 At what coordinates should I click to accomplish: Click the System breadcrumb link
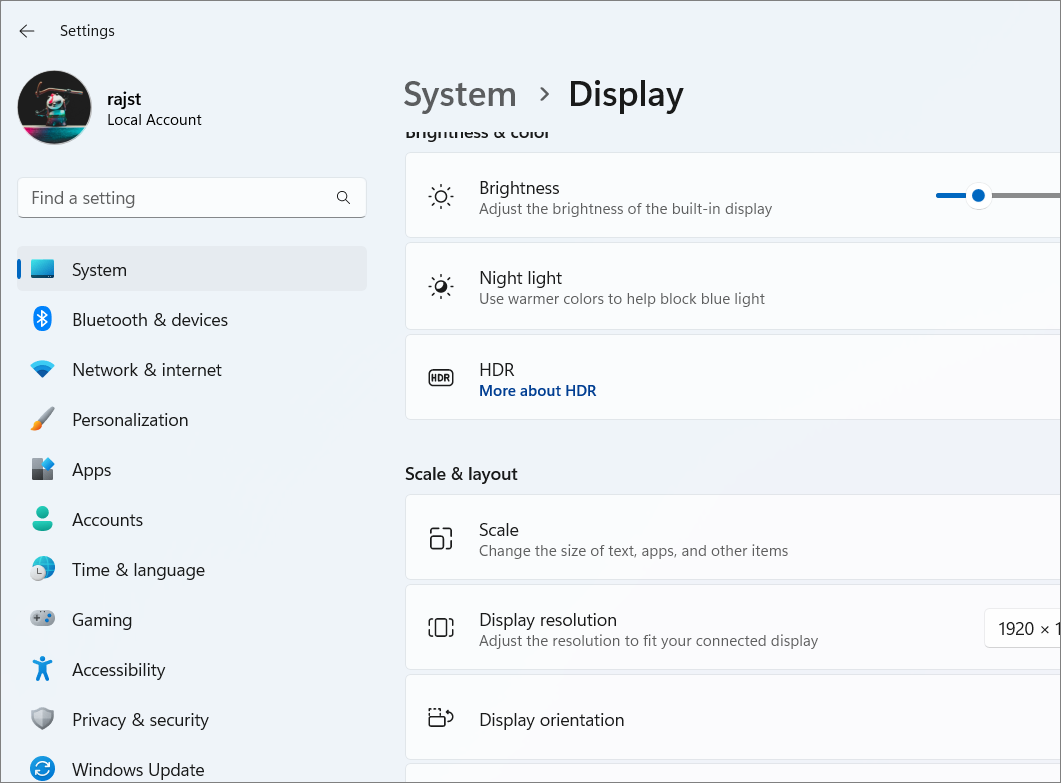(x=460, y=94)
